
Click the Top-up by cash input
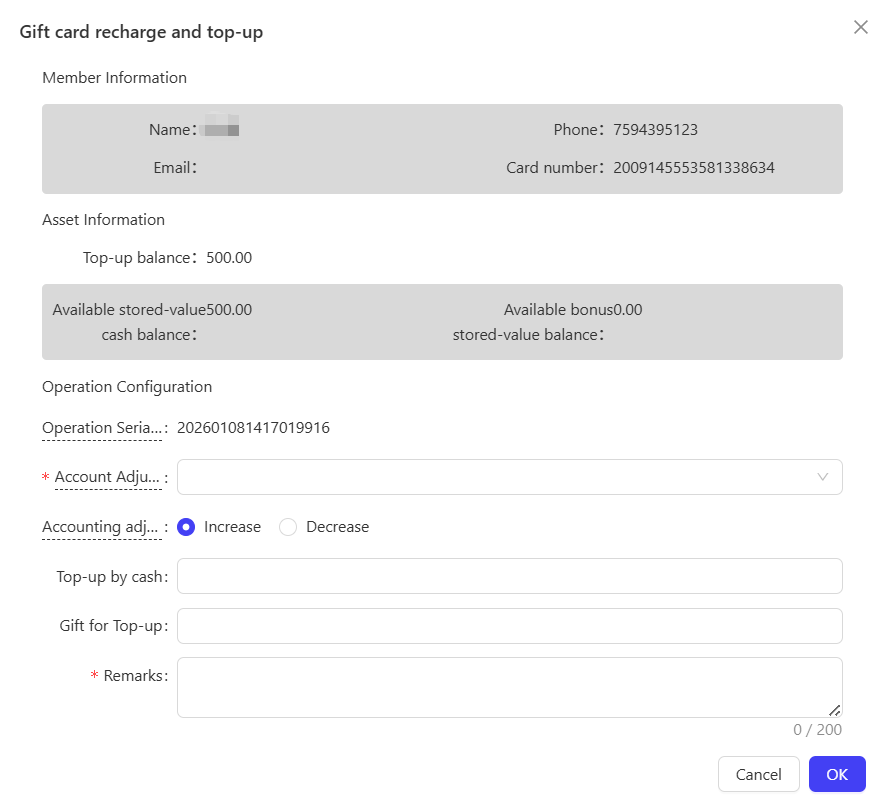pos(510,576)
